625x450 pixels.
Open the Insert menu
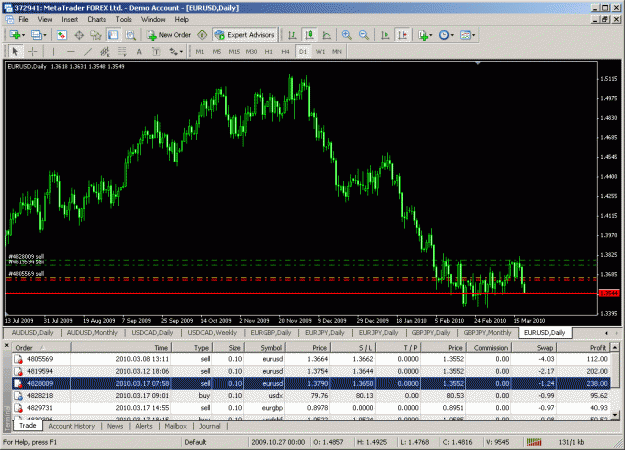[70, 19]
